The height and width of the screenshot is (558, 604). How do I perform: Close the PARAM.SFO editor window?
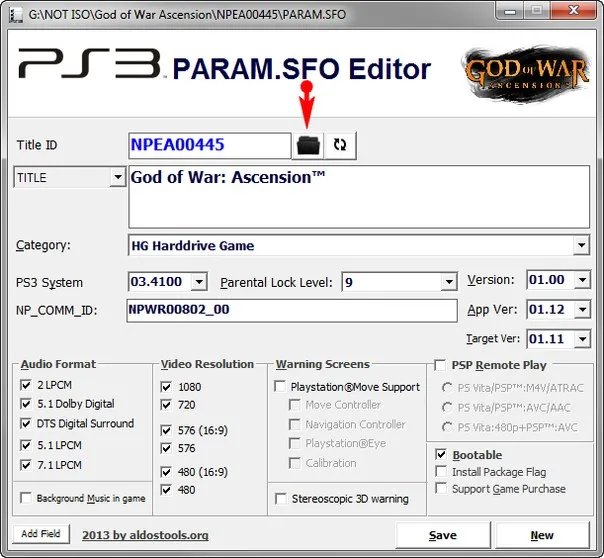click(574, 10)
